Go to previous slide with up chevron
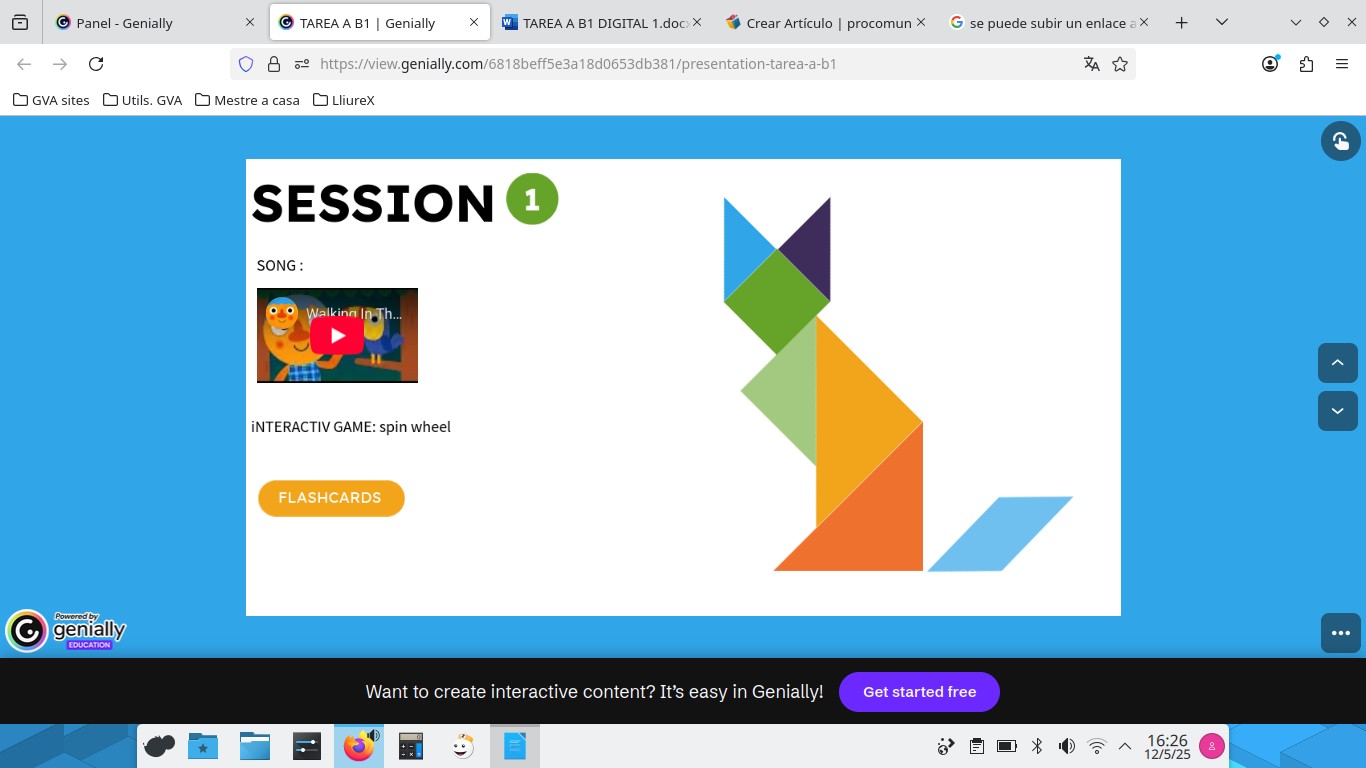The height and width of the screenshot is (768, 1366). click(1337, 363)
